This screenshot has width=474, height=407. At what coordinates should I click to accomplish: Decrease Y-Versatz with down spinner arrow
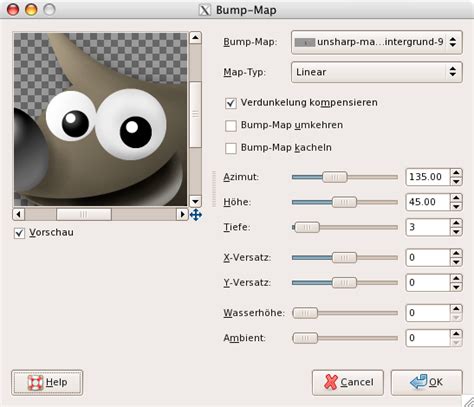456,287
